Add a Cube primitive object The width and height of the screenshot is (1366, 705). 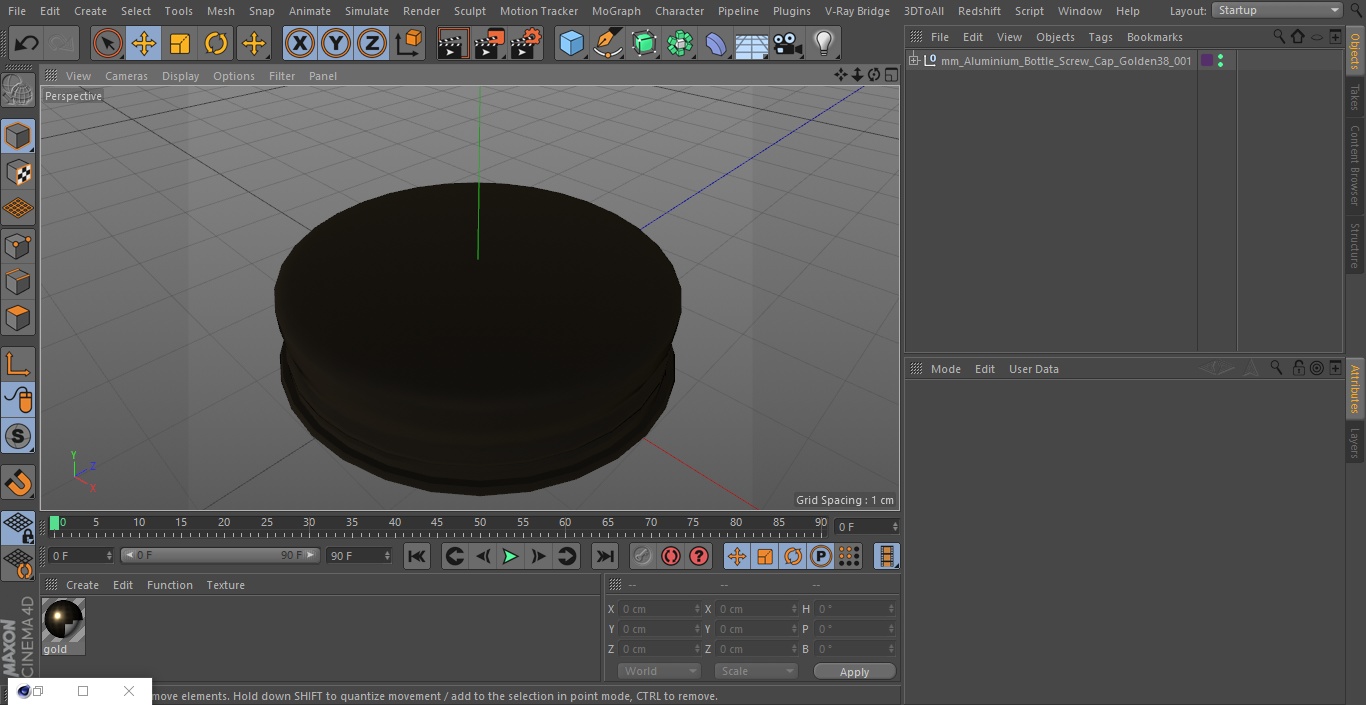[x=571, y=44]
